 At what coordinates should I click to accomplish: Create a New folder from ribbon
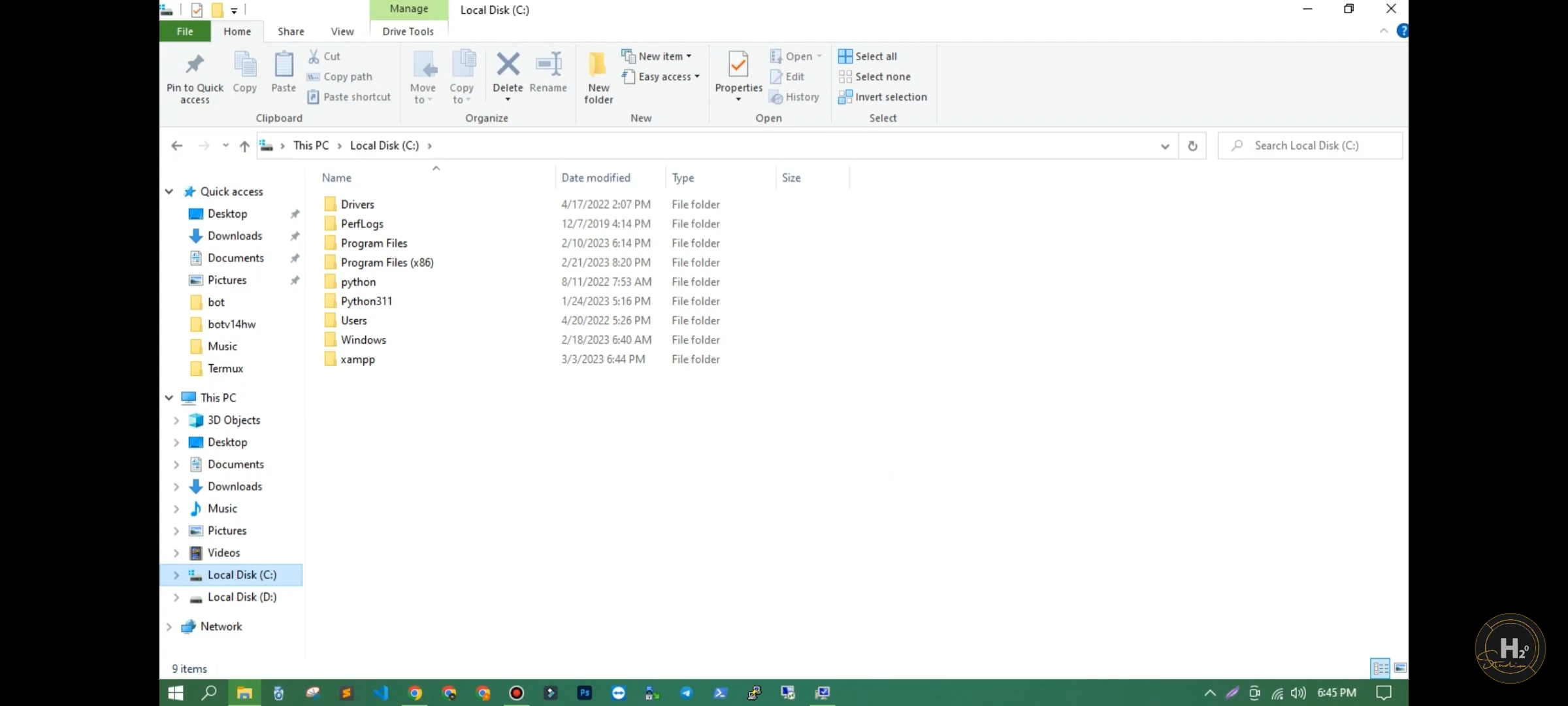click(x=598, y=77)
